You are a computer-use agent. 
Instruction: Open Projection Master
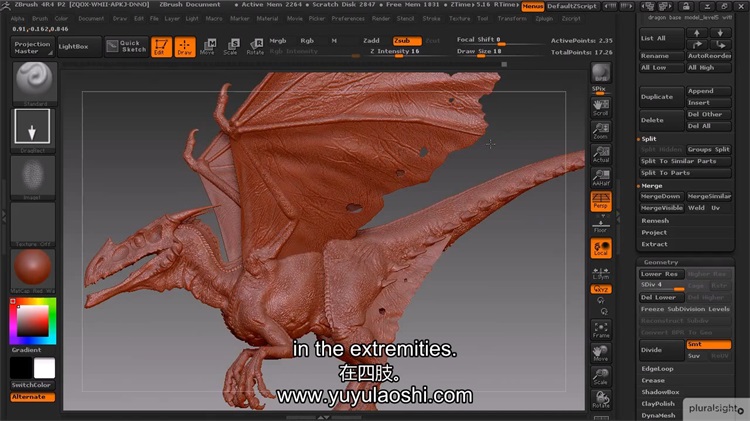[32, 47]
